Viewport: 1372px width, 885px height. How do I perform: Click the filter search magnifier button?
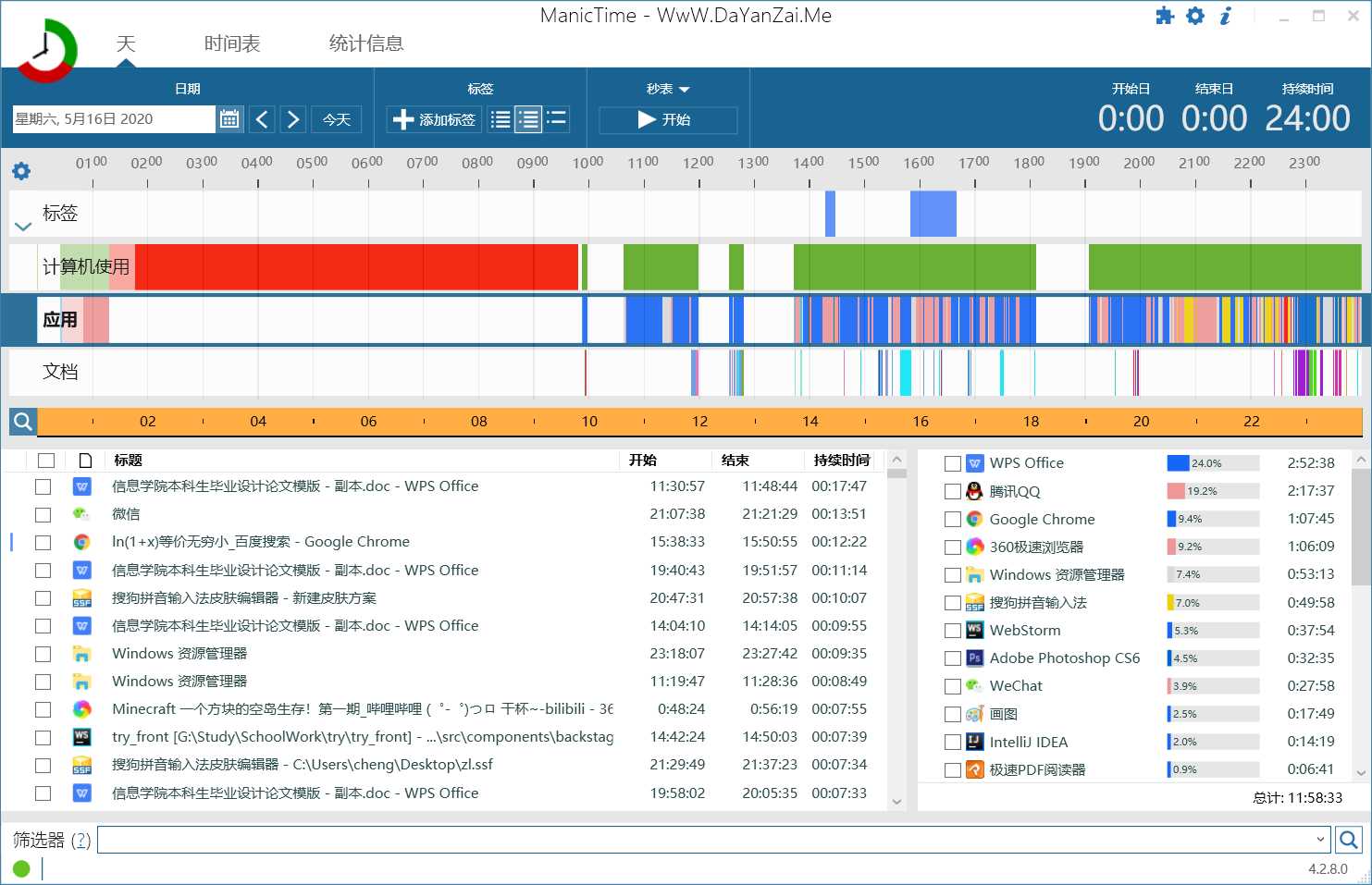pyautogui.click(x=1349, y=840)
